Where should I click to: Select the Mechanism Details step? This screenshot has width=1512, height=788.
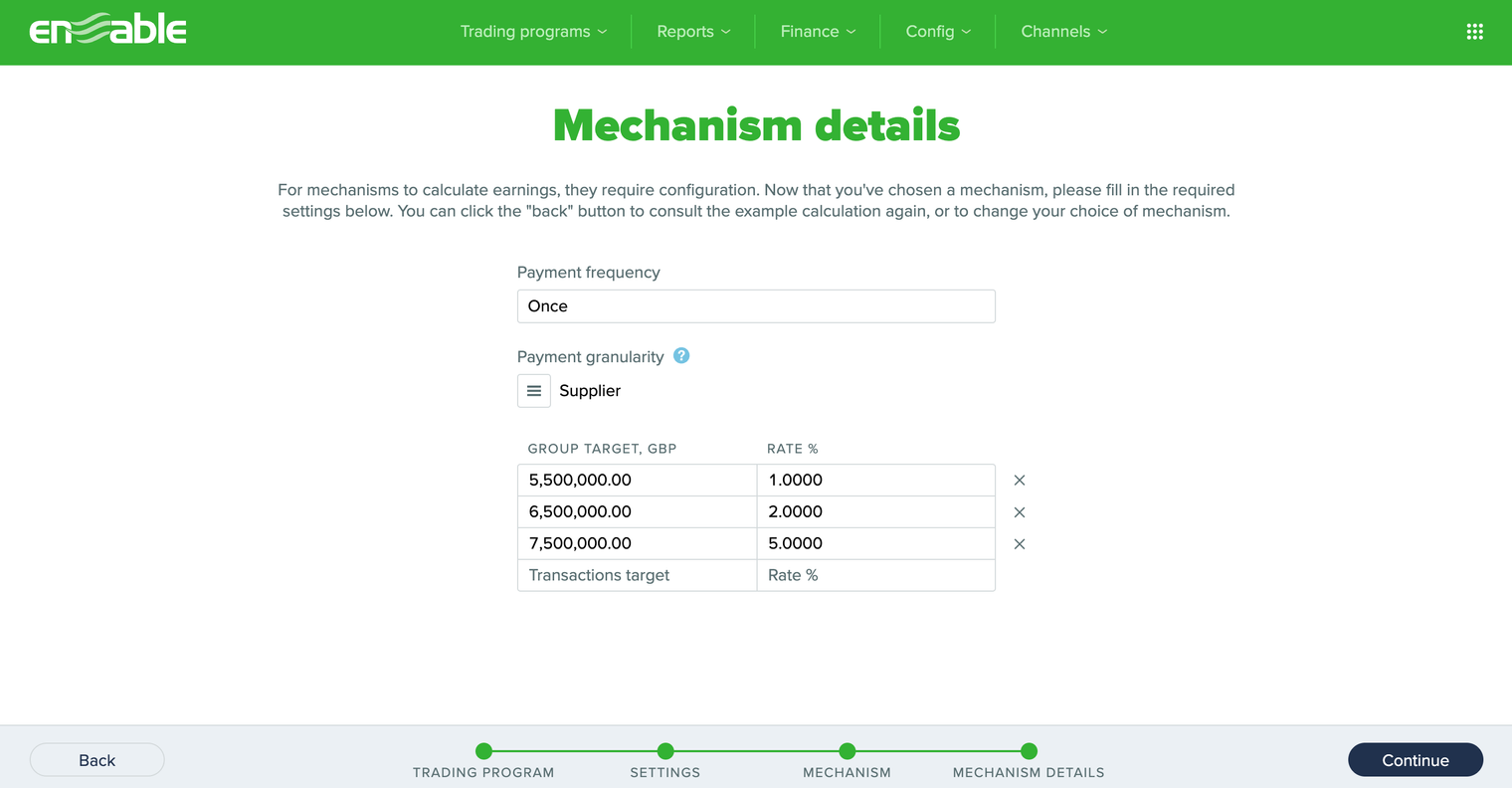(1029, 760)
